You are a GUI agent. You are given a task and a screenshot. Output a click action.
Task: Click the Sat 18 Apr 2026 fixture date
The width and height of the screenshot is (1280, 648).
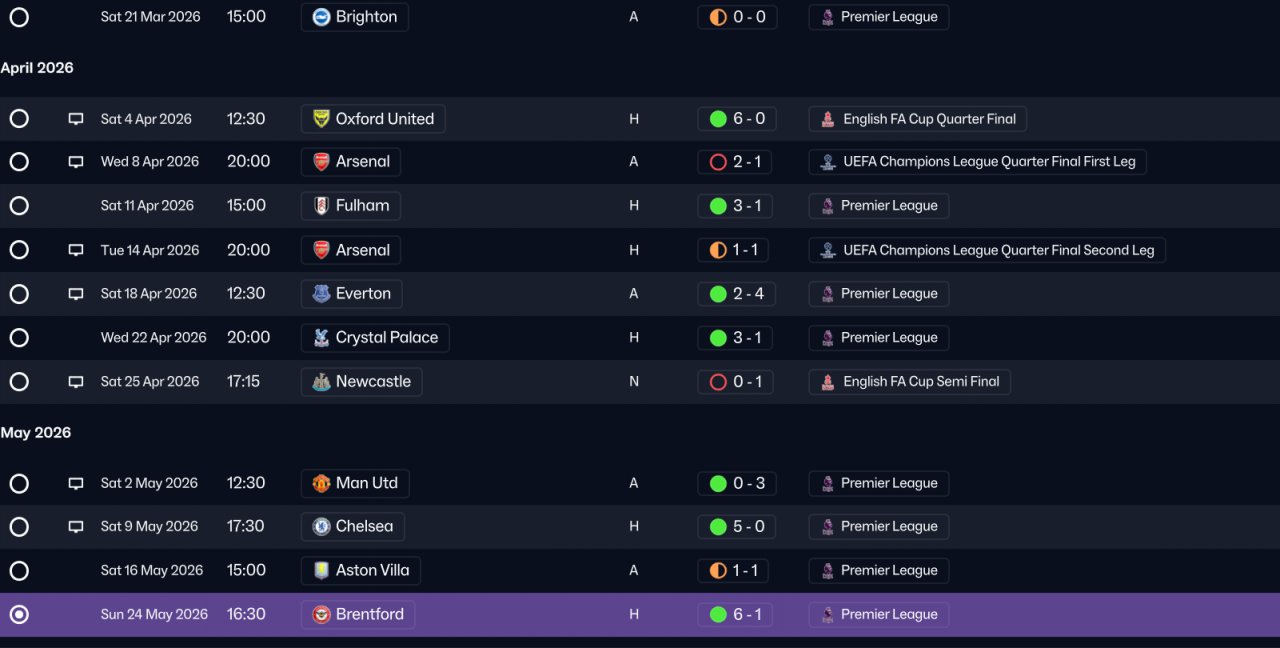point(148,294)
